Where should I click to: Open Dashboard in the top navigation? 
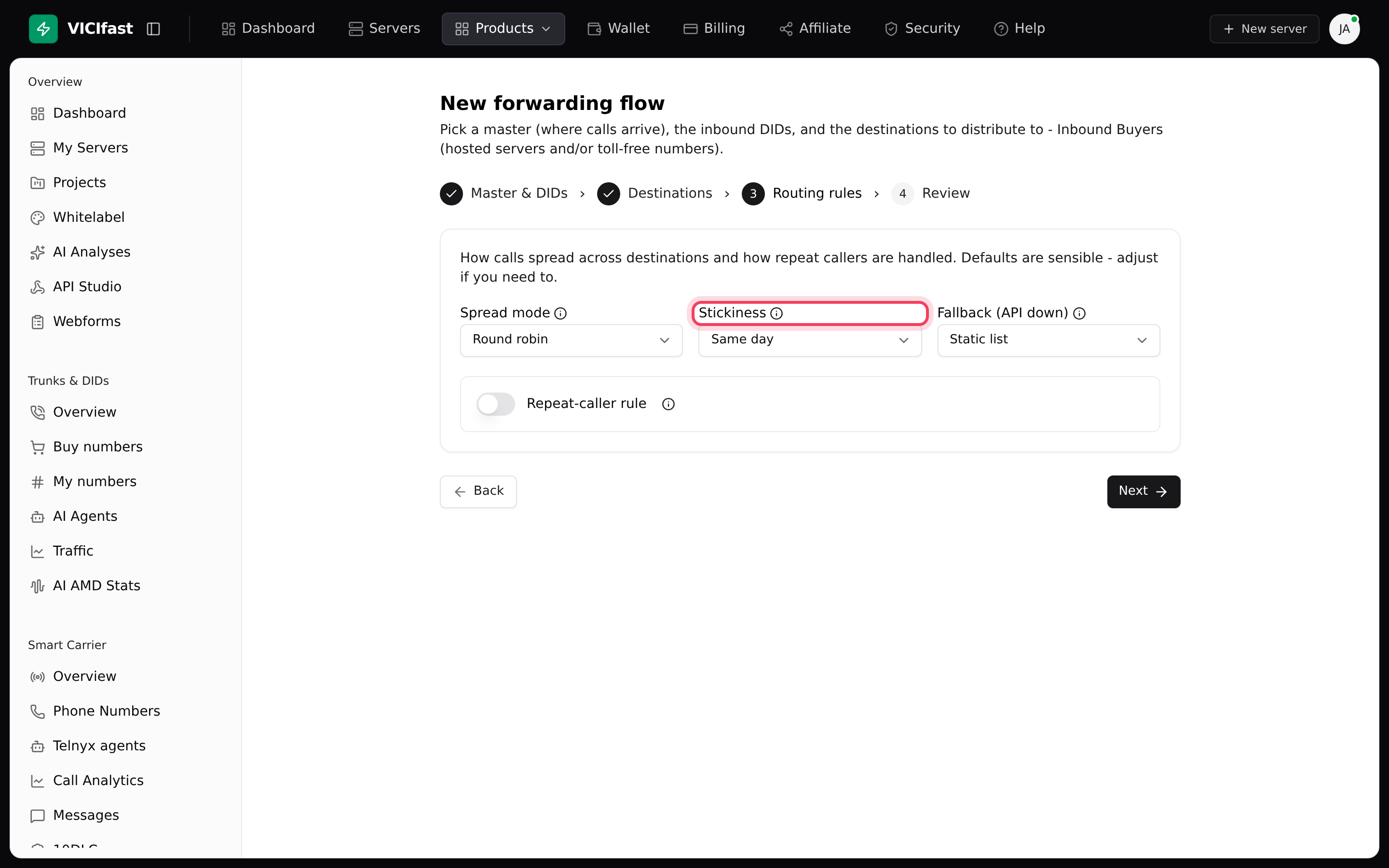point(268,29)
